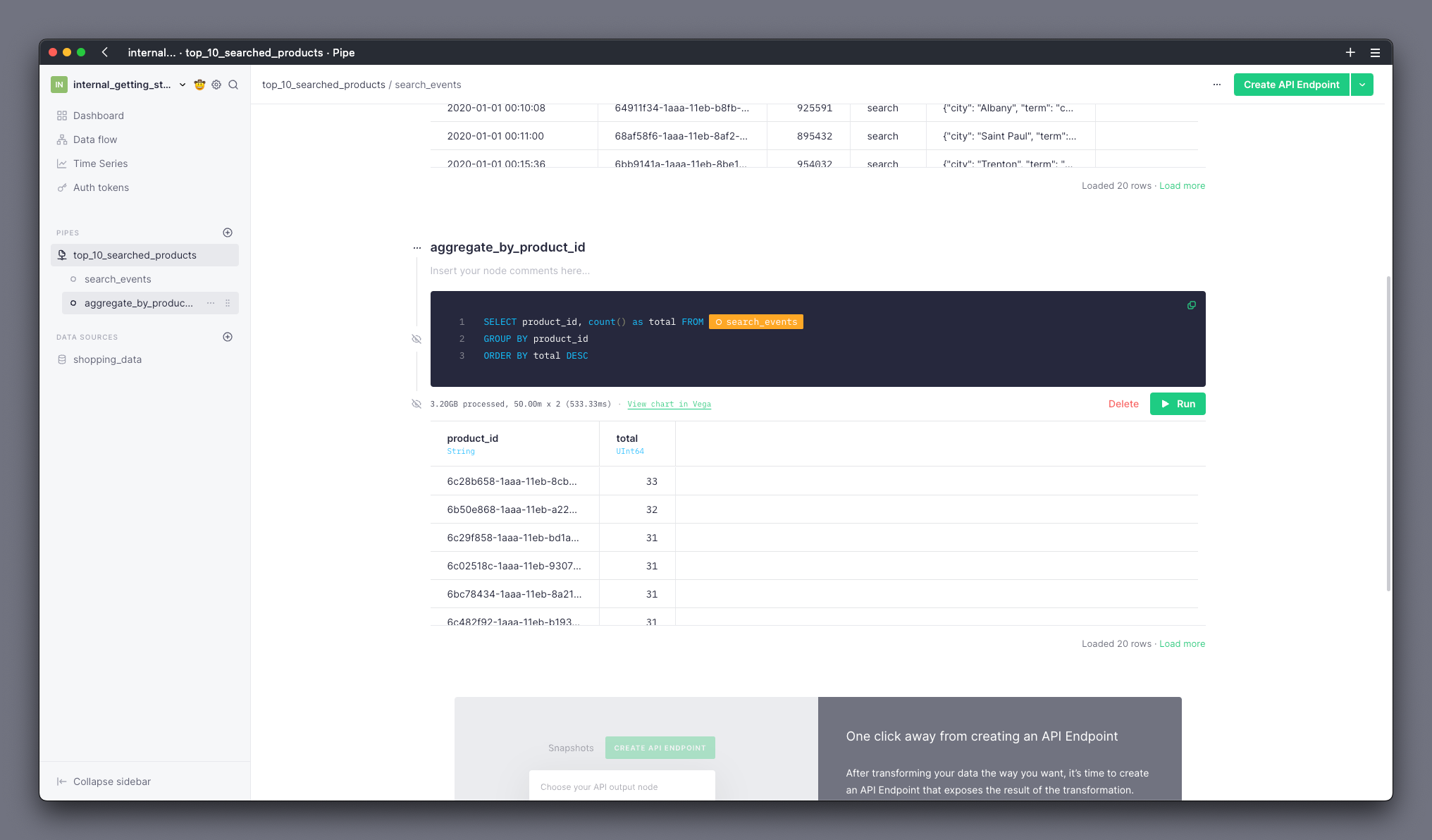Open a new tab with the plus icon
The image size is (1432, 840).
pyautogui.click(x=1350, y=52)
